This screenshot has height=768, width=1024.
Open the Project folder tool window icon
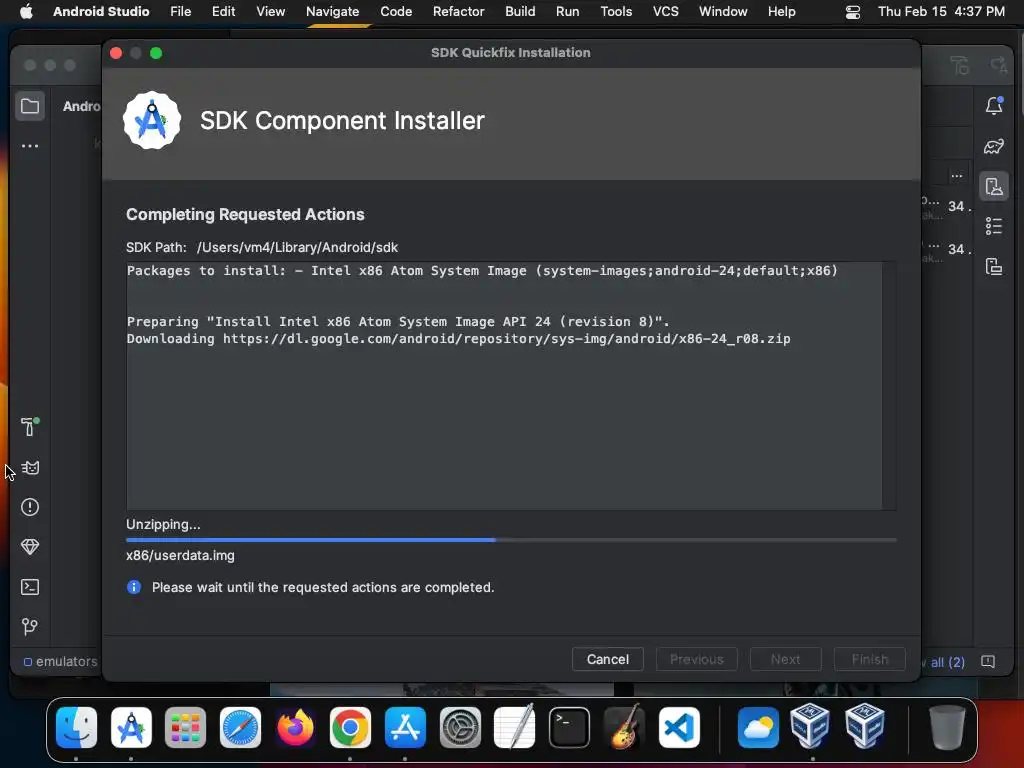[x=30, y=106]
